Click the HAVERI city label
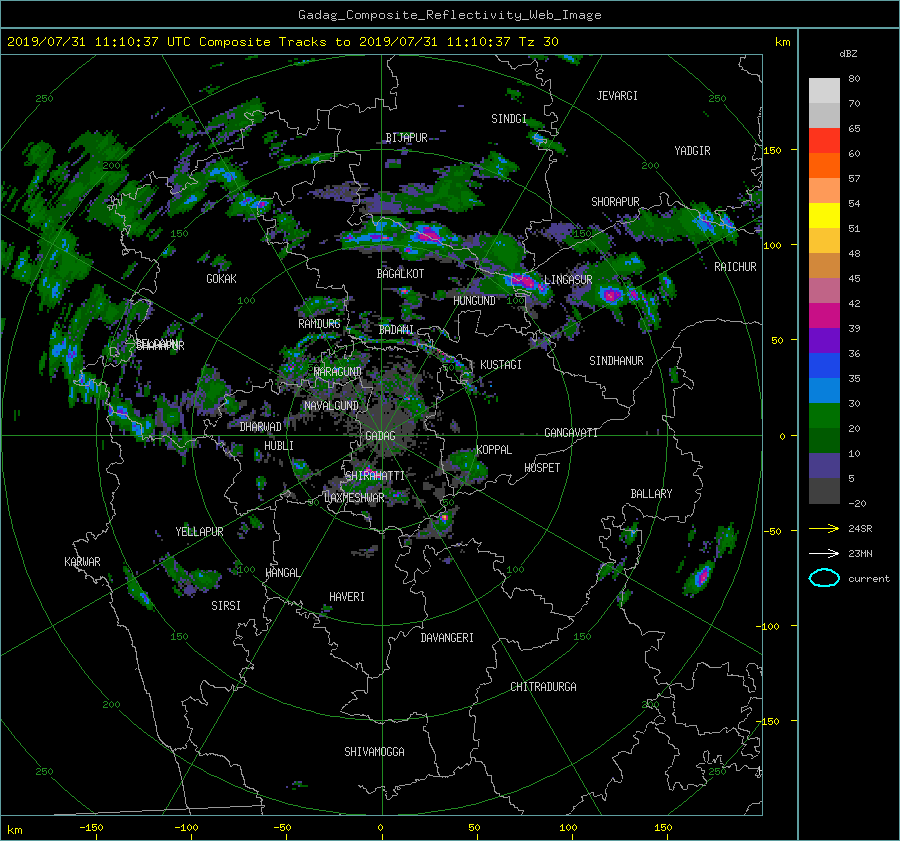900x841 pixels. (347, 597)
